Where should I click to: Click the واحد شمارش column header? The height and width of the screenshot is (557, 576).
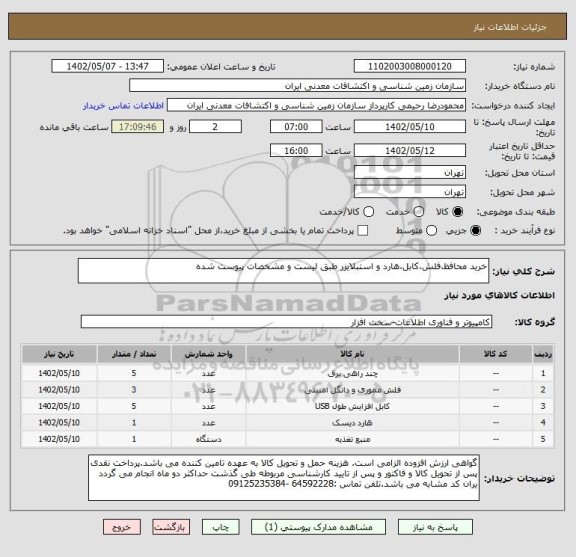[208, 354]
